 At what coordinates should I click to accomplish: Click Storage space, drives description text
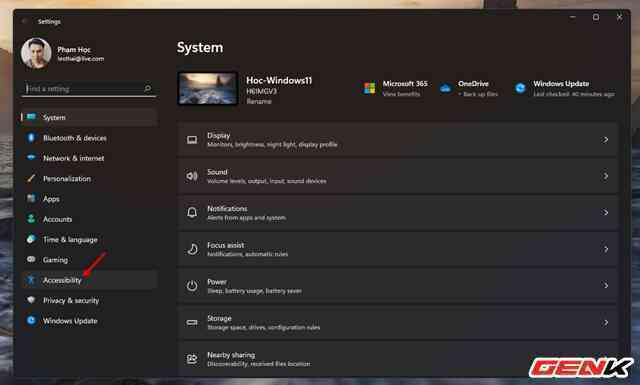(x=263, y=327)
